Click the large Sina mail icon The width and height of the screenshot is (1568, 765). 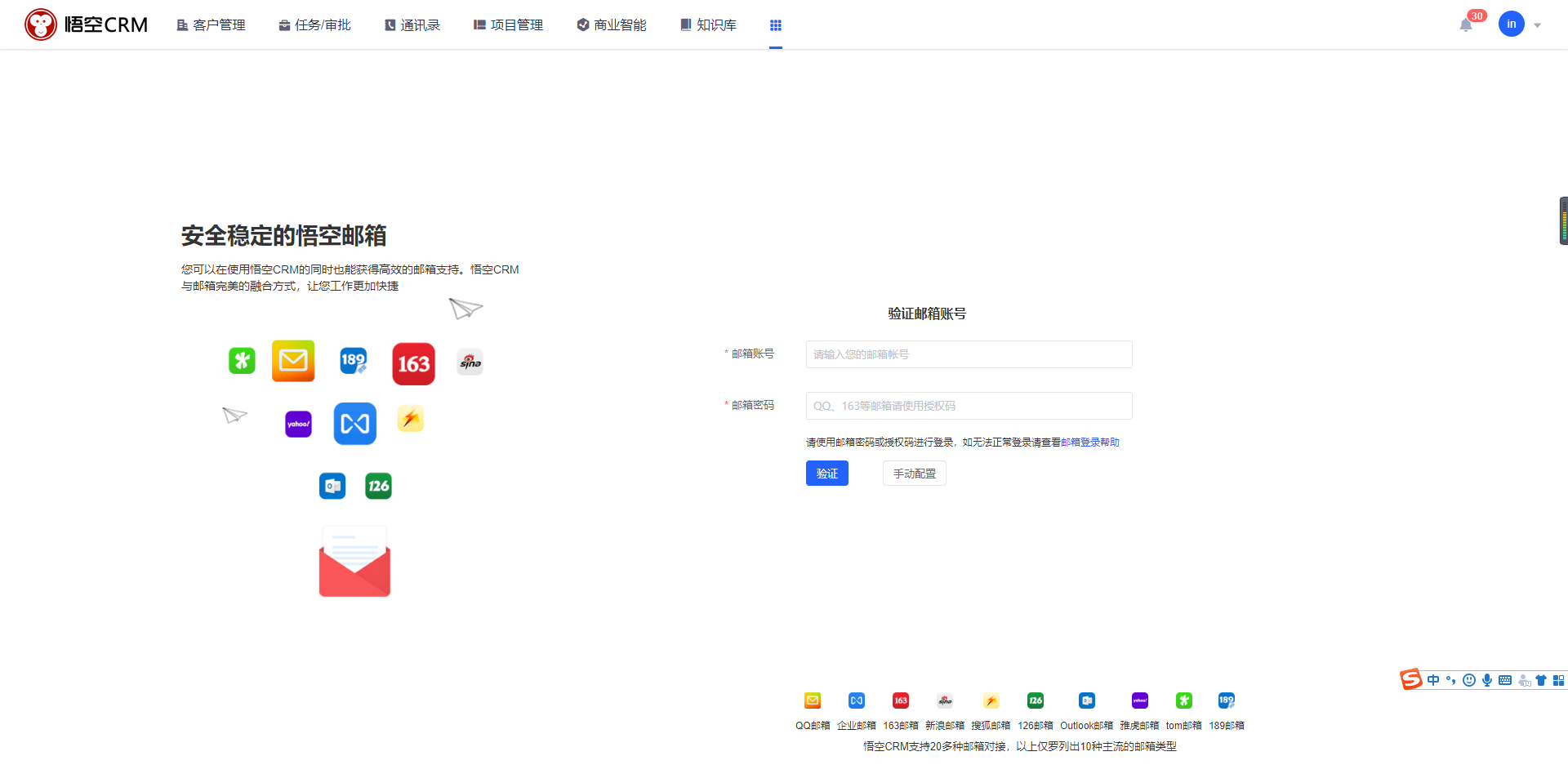(x=470, y=362)
